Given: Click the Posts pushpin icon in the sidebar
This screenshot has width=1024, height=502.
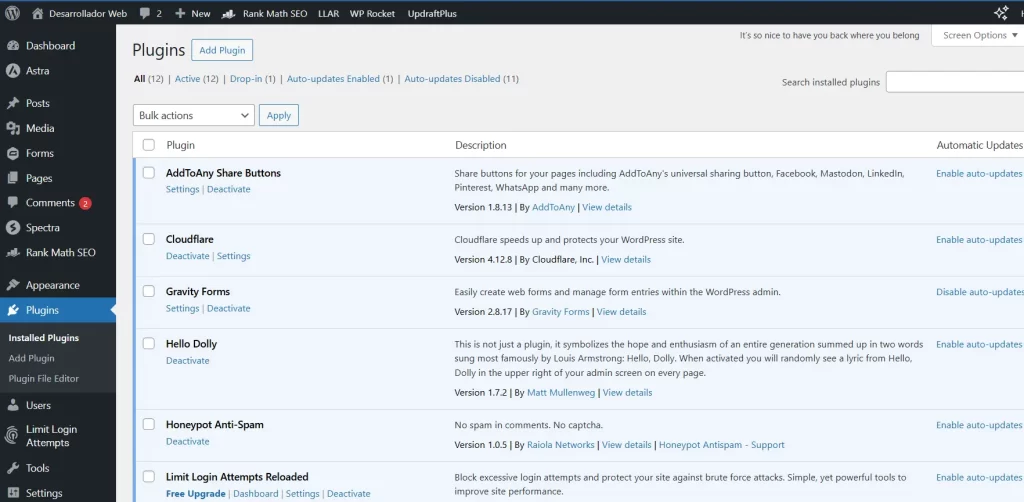Looking at the screenshot, I should [12, 103].
